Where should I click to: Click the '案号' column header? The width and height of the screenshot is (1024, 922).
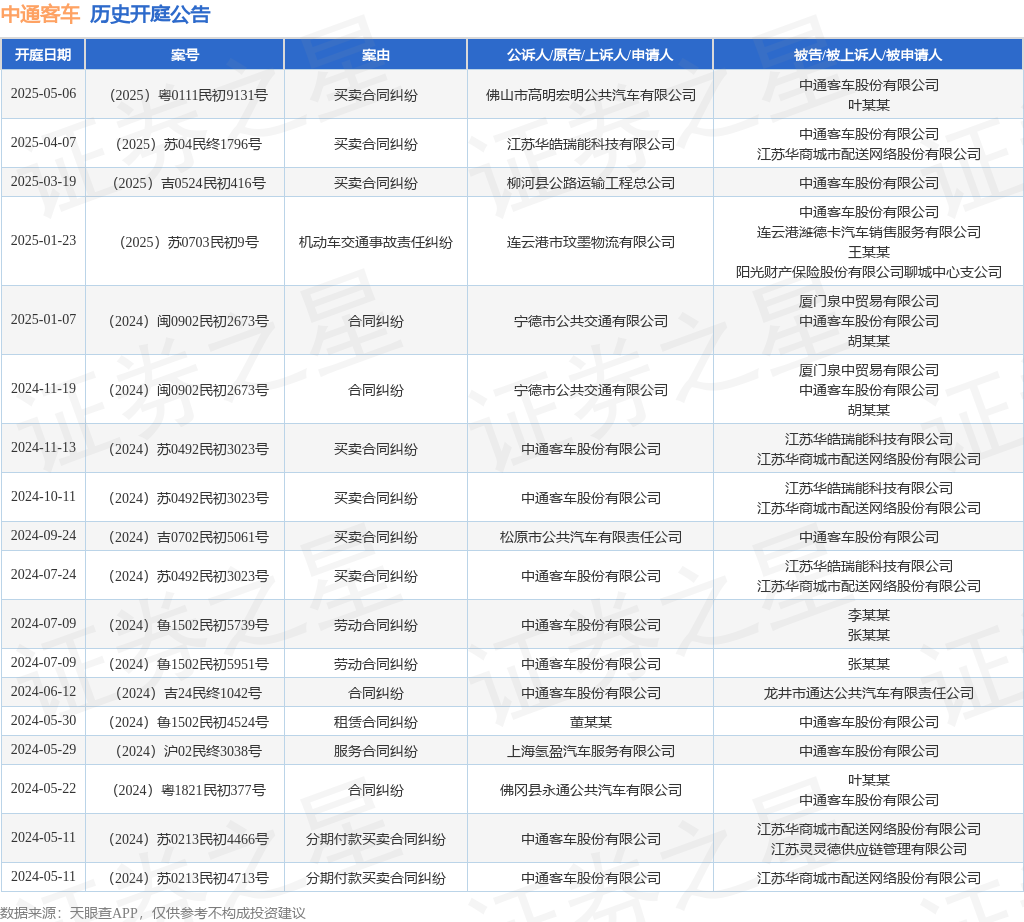[x=185, y=55]
